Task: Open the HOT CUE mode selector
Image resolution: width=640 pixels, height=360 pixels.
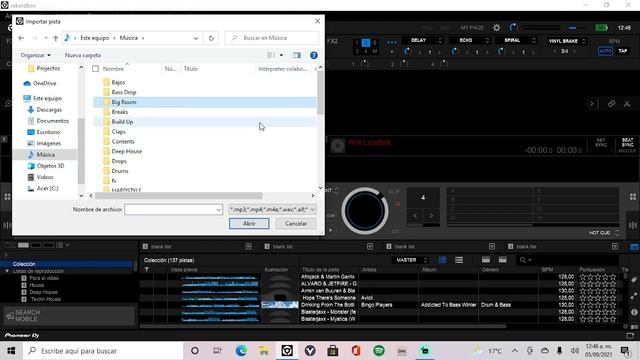Action: [x=604, y=233]
